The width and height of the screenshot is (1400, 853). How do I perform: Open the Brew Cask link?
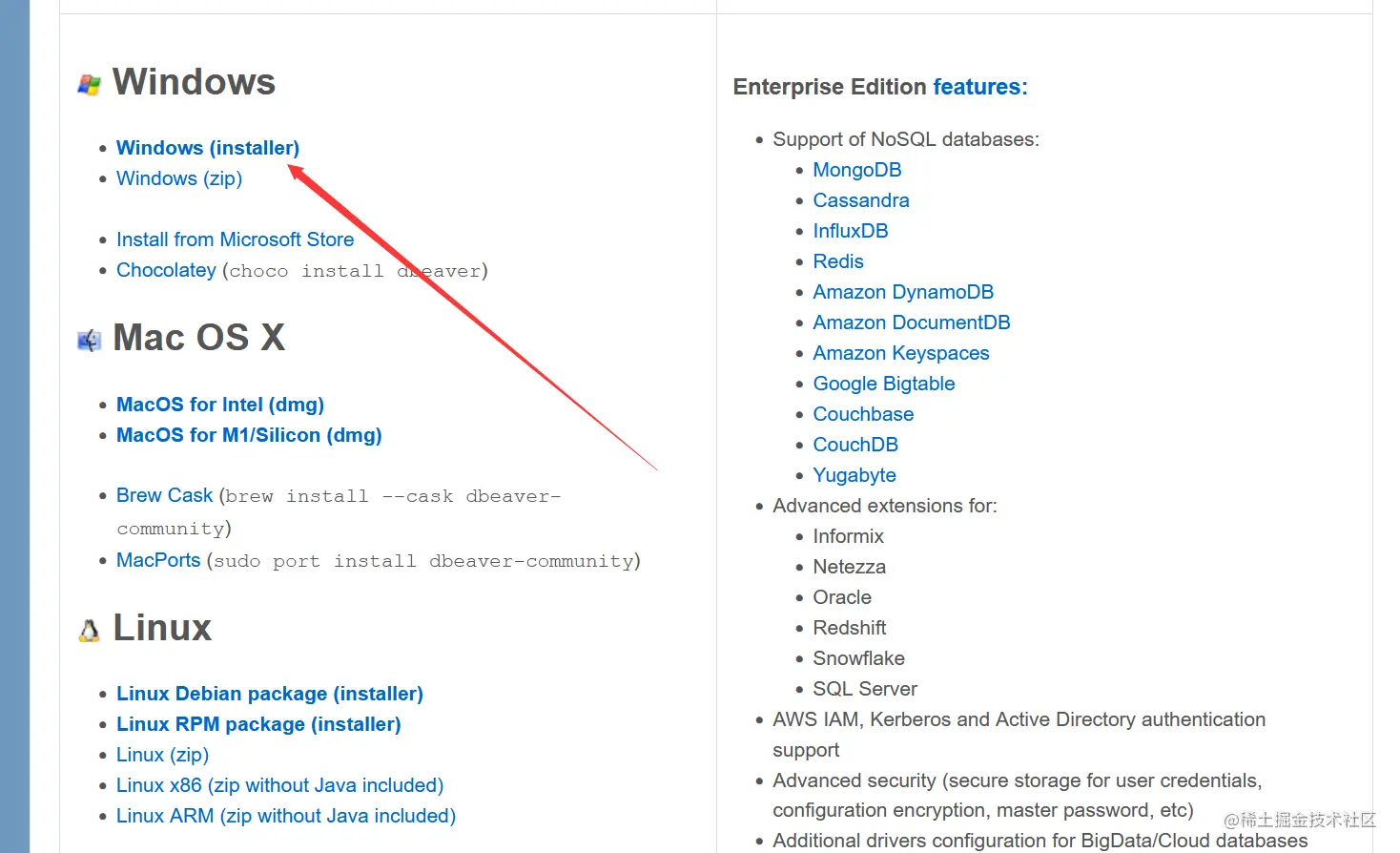click(164, 495)
